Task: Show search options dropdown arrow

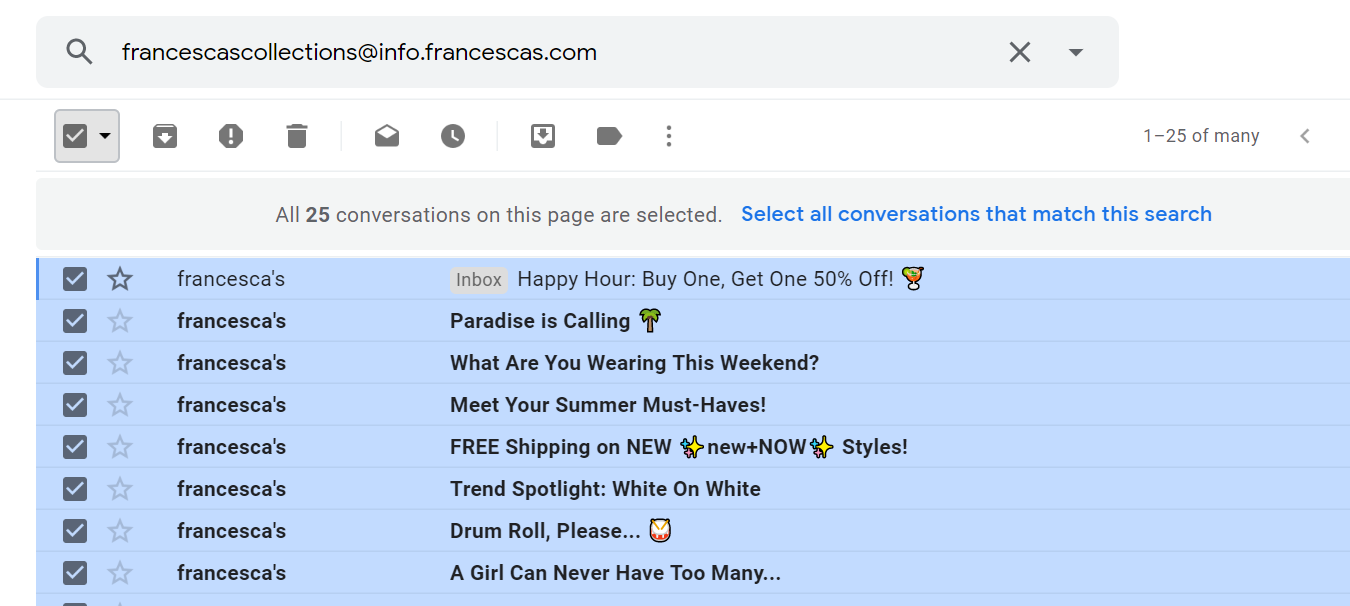Action: pyautogui.click(x=1076, y=52)
